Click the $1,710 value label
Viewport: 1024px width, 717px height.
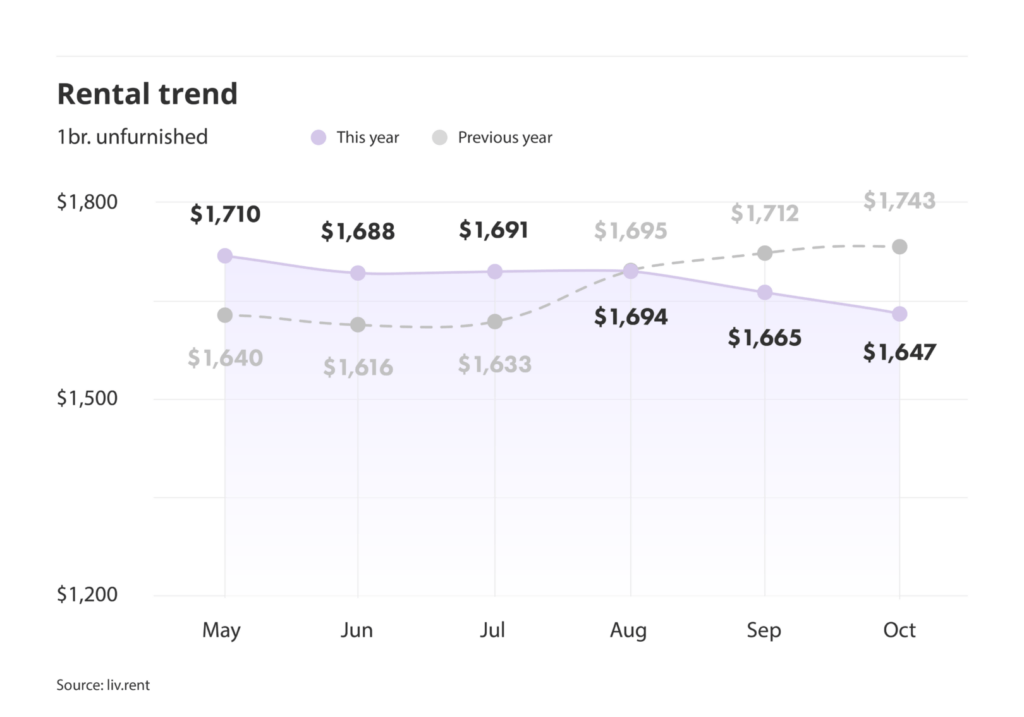pyautogui.click(x=225, y=214)
